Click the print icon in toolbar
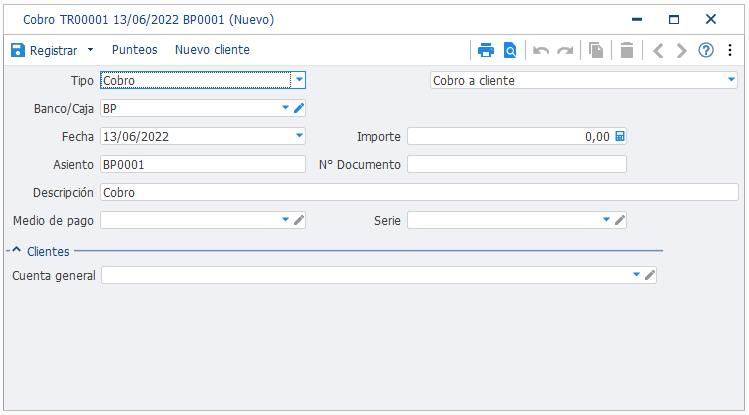The height and width of the screenshot is (415, 749). tap(486, 50)
